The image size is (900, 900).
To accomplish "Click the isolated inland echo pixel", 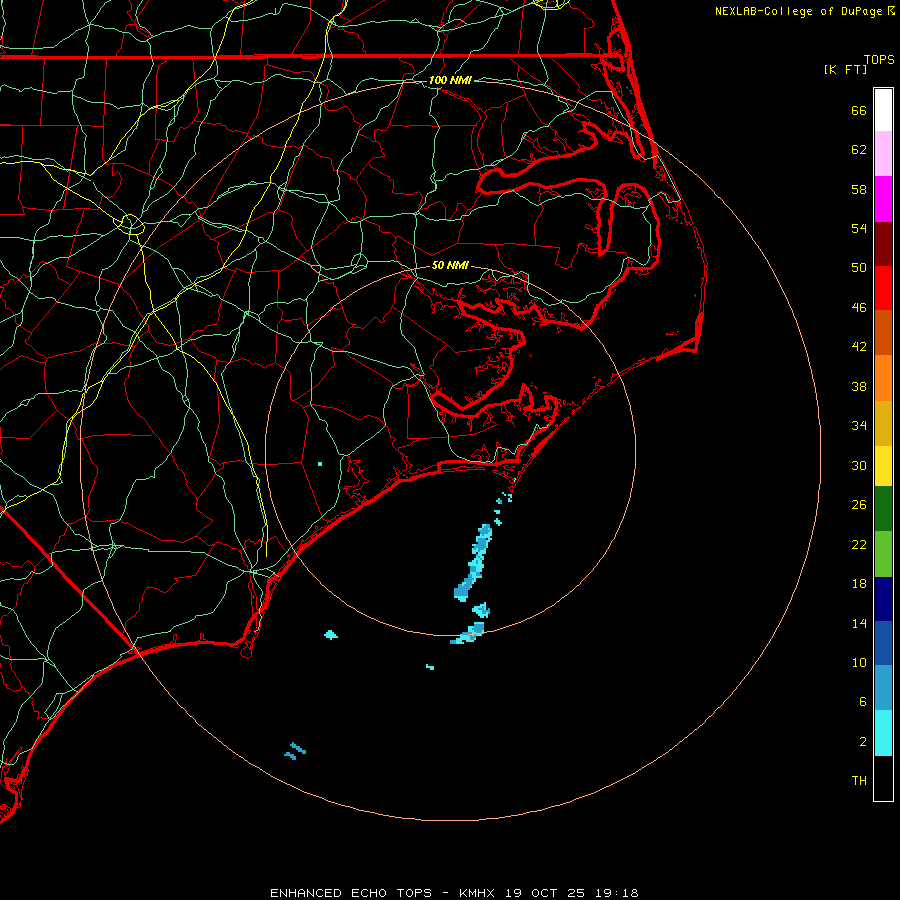I will [x=320, y=464].
